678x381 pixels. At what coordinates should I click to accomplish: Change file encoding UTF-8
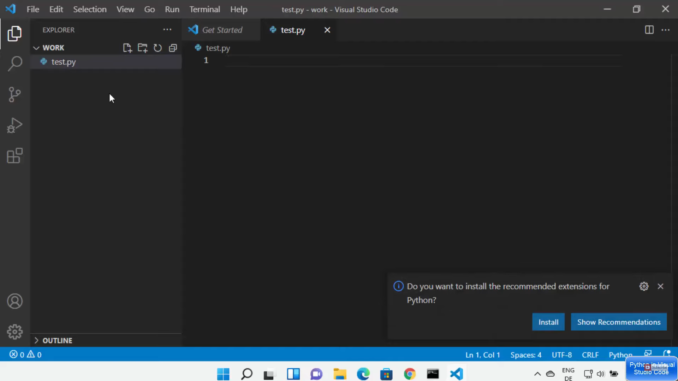[562, 355]
